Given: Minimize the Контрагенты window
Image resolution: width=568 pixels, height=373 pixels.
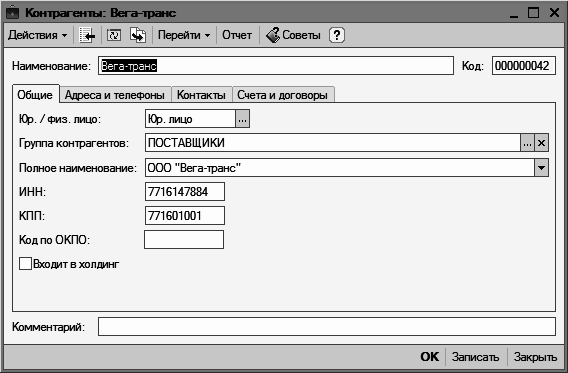Looking at the screenshot, I should tap(514, 14).
